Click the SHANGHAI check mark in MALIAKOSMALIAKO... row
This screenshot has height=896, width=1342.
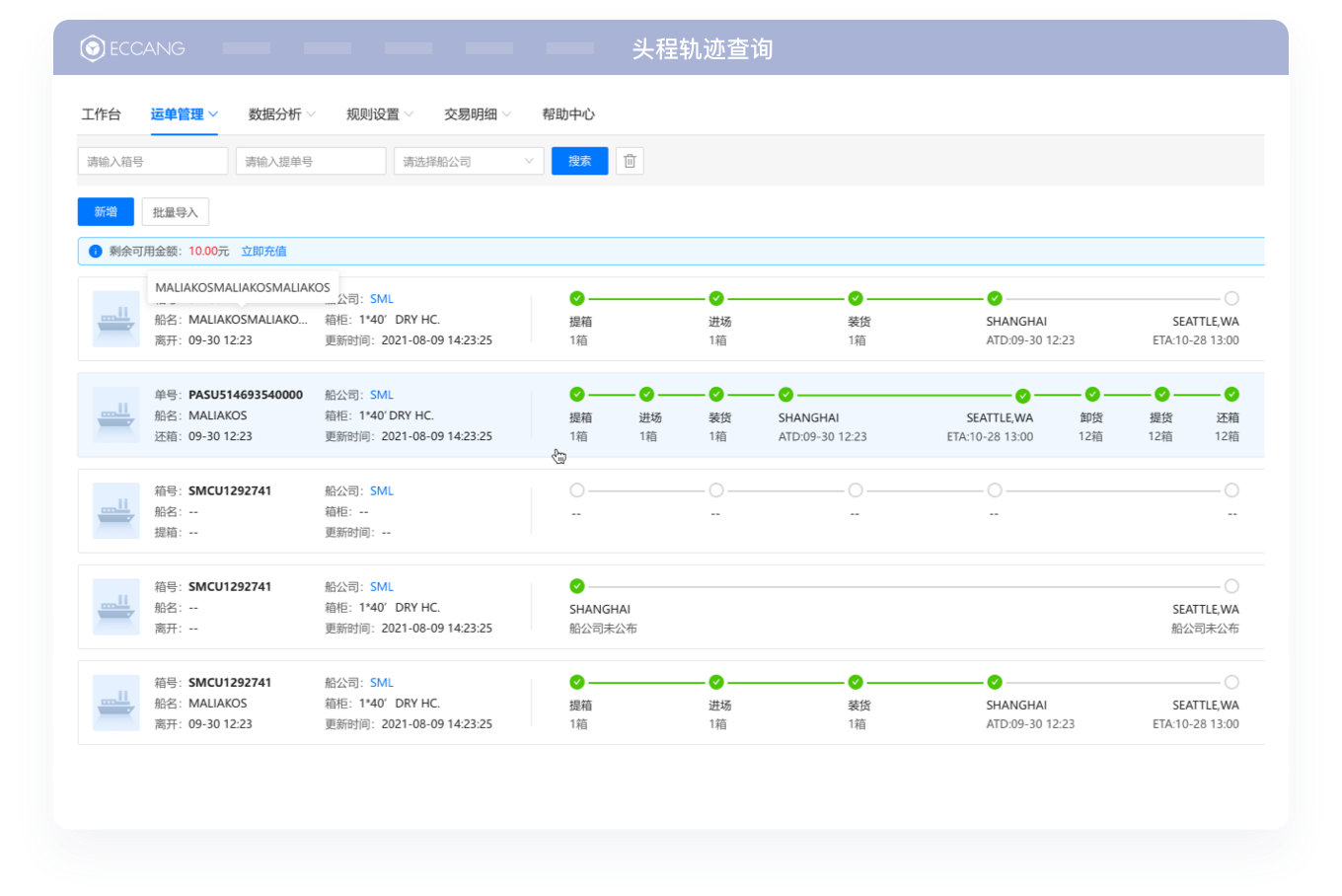[995, 298]
